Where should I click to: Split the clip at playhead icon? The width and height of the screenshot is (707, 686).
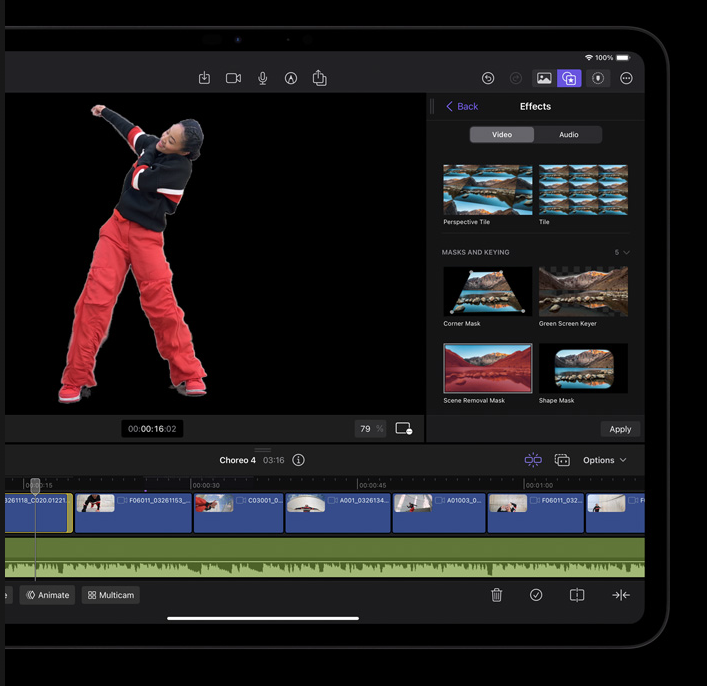pyautogui.click(x=577, y=595)
